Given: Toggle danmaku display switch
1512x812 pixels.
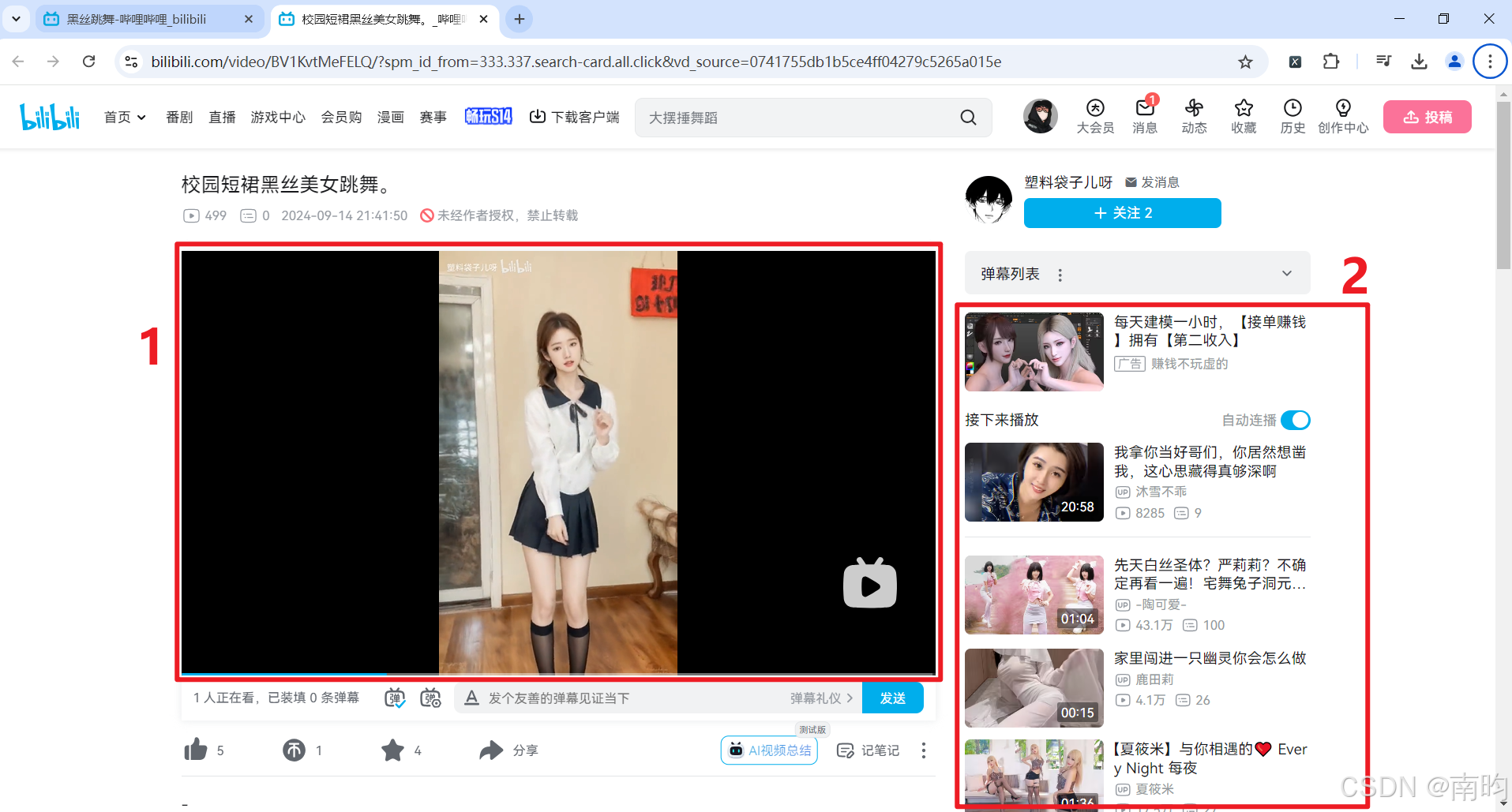Looking at the screenshot, I should point(395,698).
